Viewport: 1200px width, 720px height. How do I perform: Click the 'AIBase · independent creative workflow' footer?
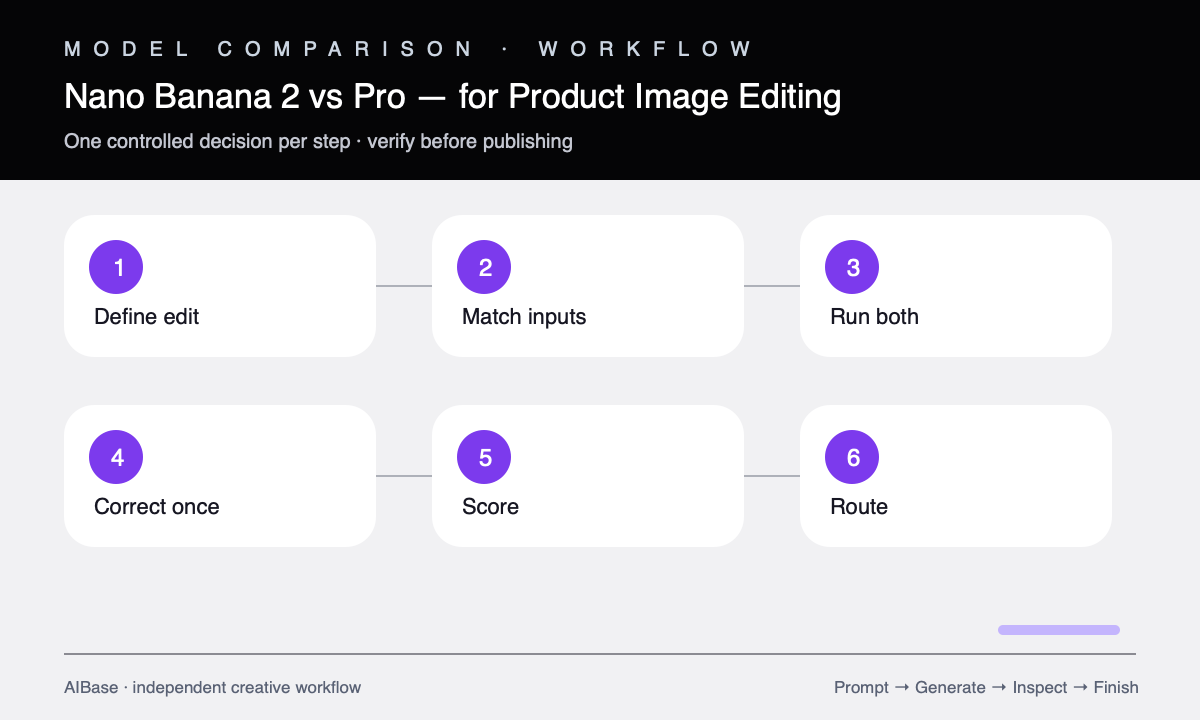pos(213,687)
